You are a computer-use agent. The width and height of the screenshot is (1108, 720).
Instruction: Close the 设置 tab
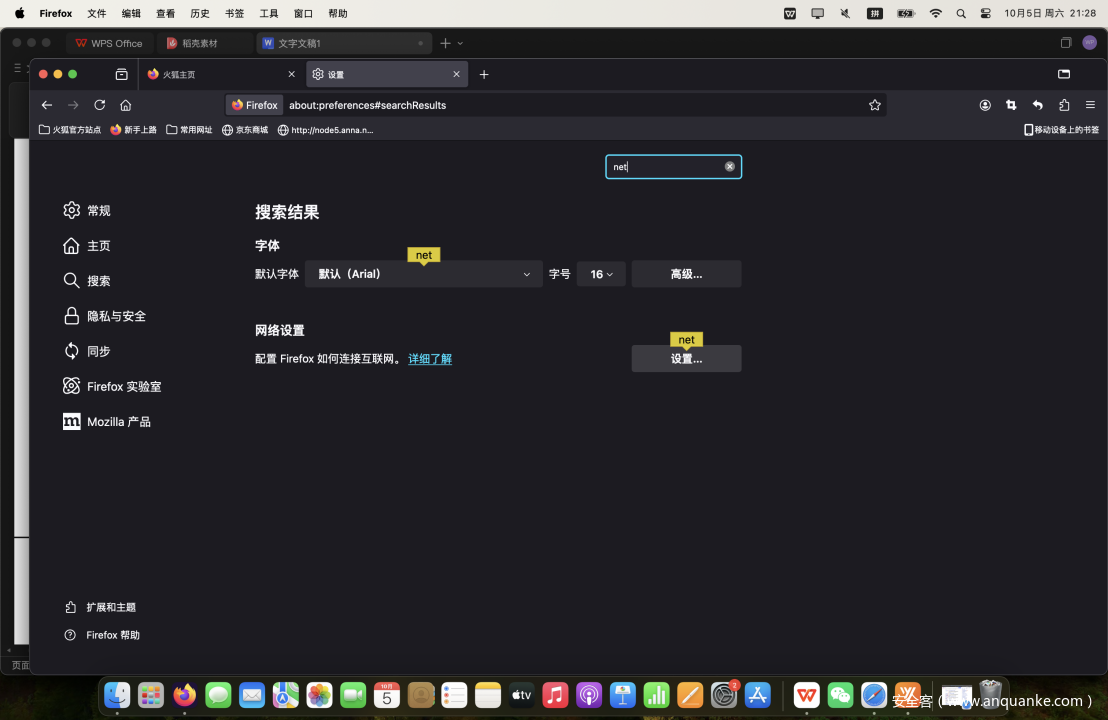point(456,74)
